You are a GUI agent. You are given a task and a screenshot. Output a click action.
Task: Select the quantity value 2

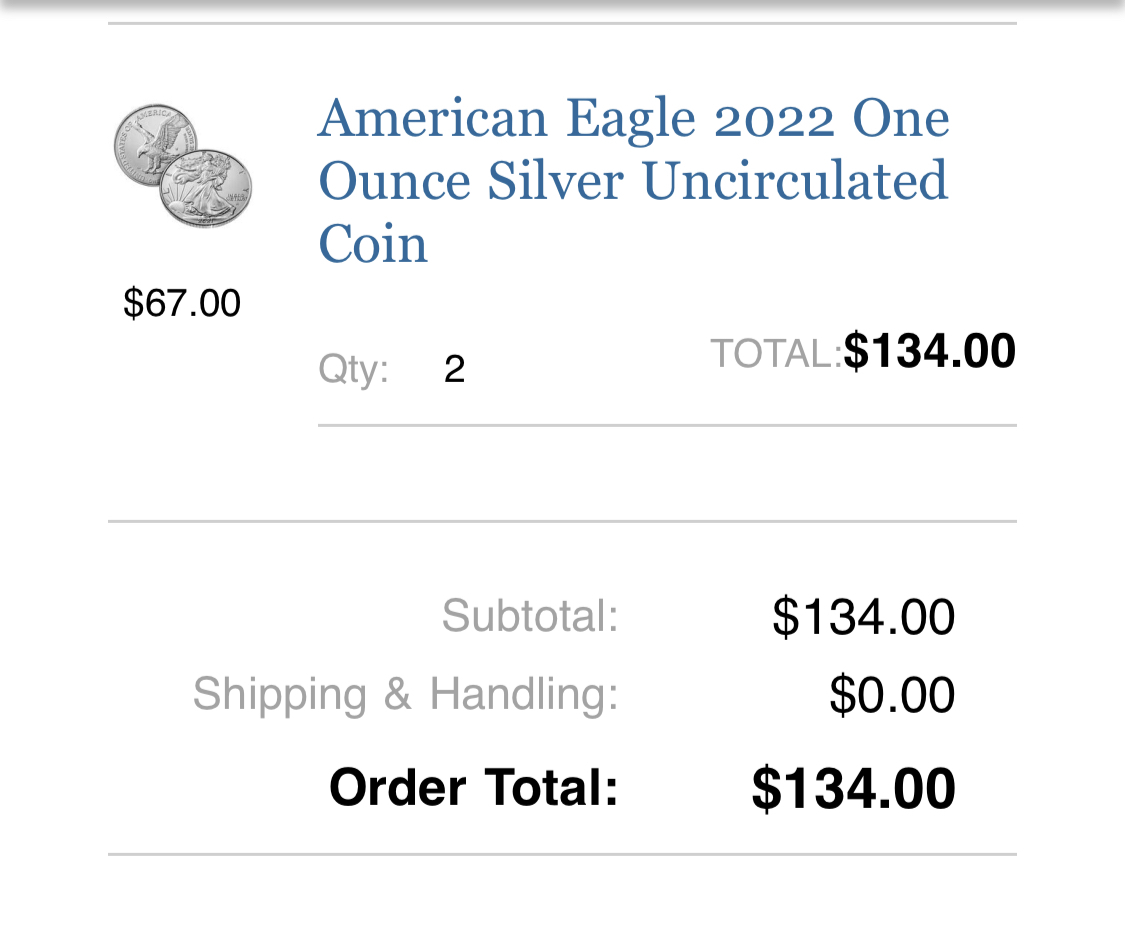coord(454,370)
